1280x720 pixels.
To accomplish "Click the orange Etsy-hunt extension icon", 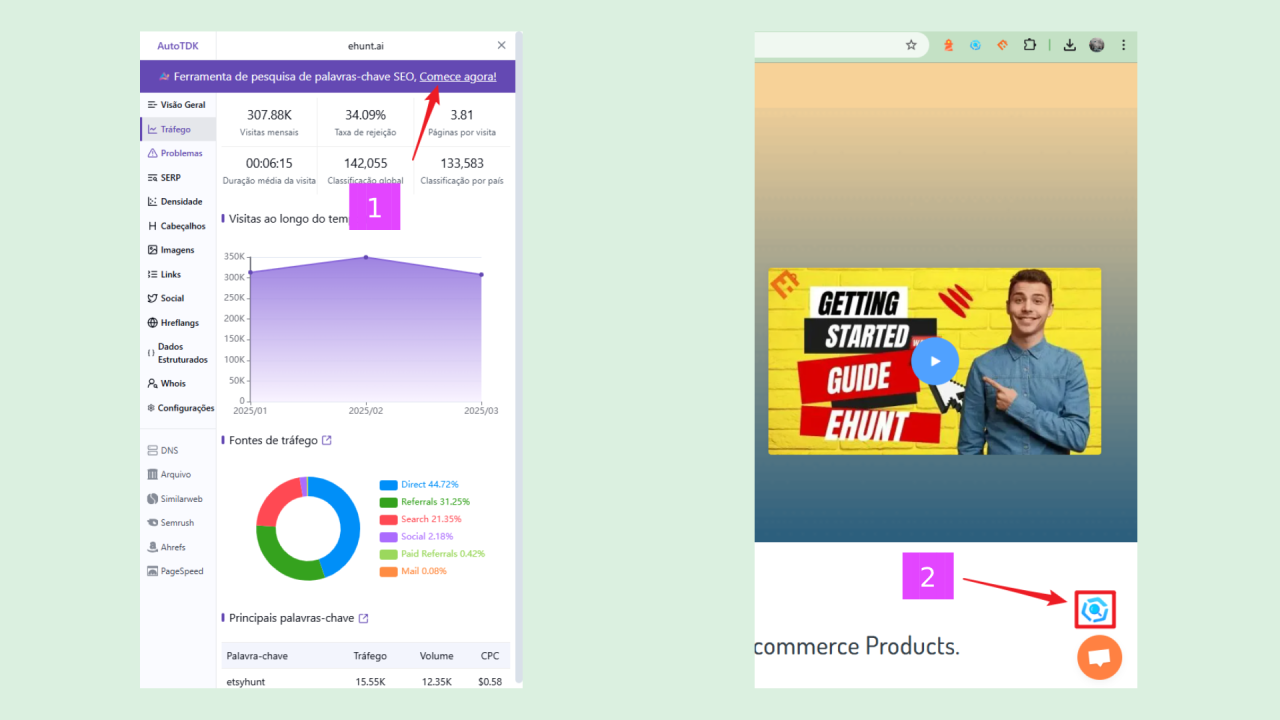I will (1002, 45).
